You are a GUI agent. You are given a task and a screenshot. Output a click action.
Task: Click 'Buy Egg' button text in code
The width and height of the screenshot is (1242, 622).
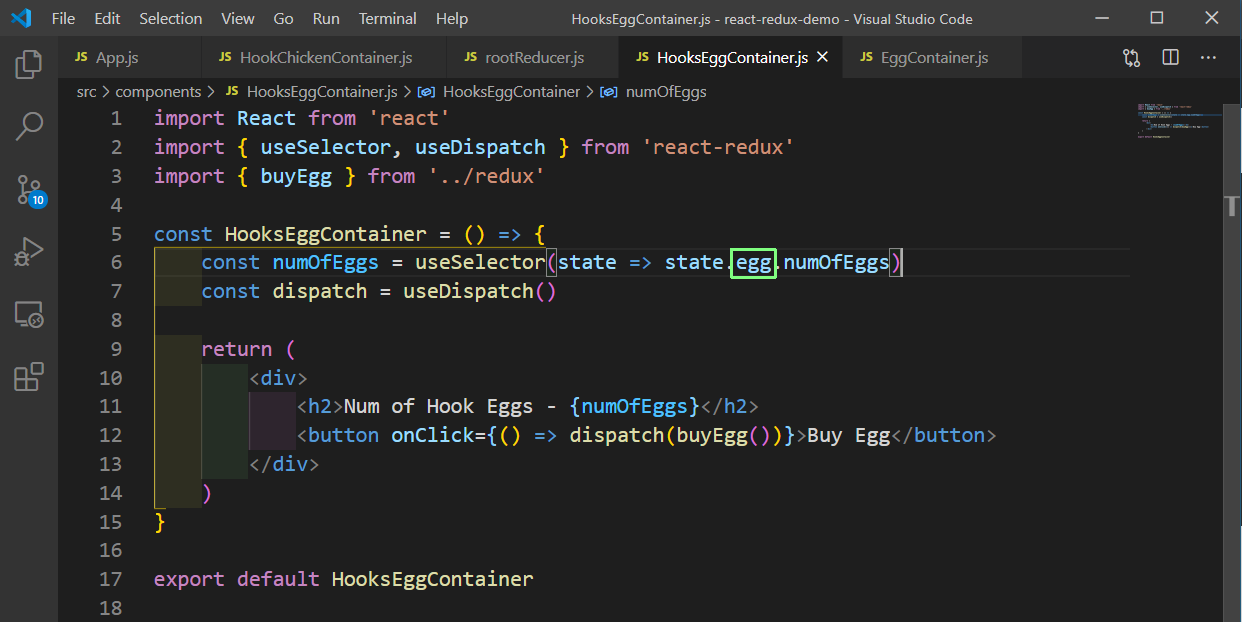point(849,436)
